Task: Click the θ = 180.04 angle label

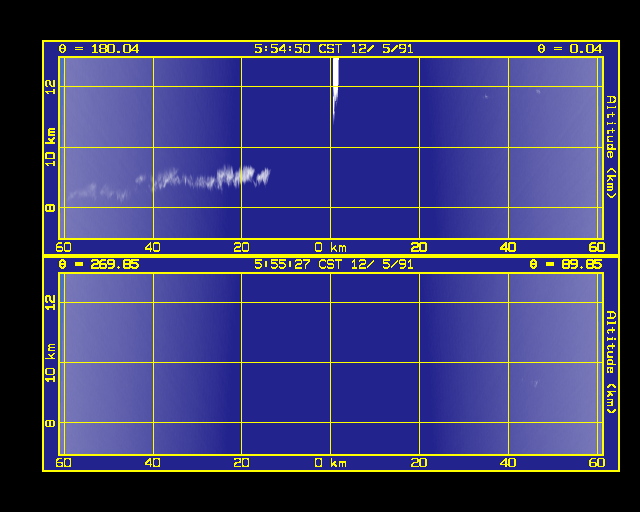Action: coord(99,49)
